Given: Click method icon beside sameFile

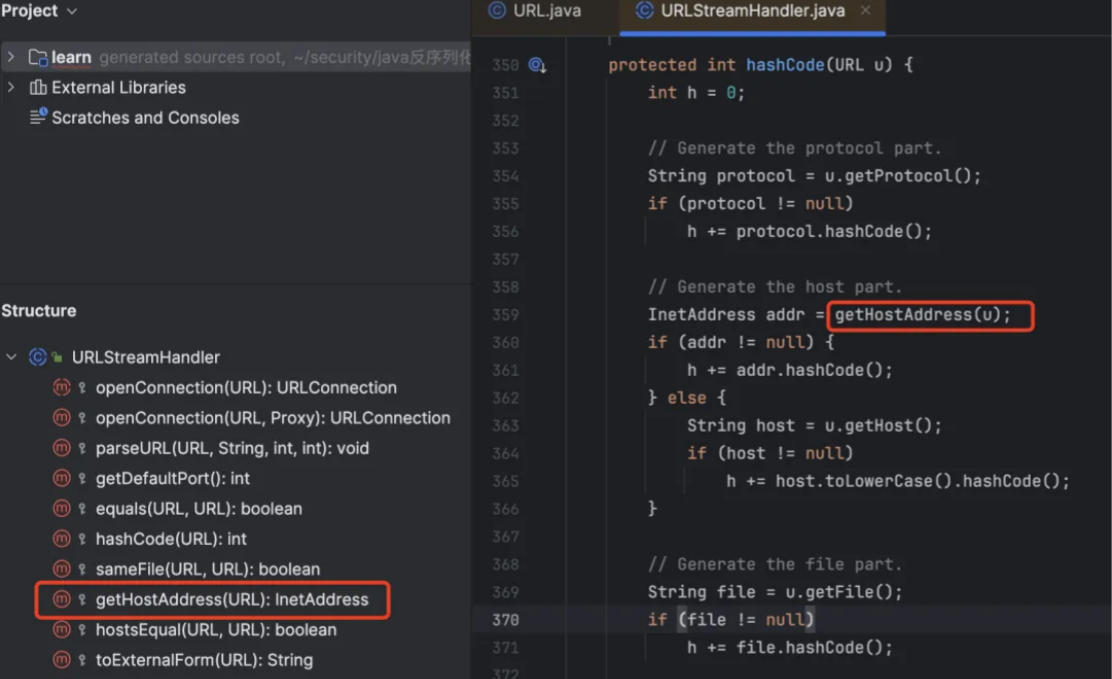Looking at the screenshot, I should point(62,569).
